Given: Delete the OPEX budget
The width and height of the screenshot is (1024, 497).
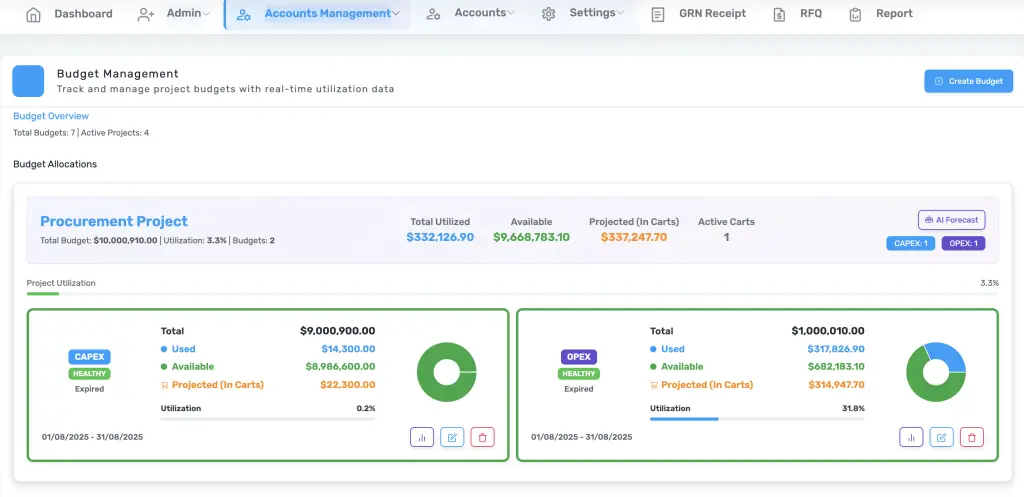Looking at the screenshot, I should click(x=971, y=437).
